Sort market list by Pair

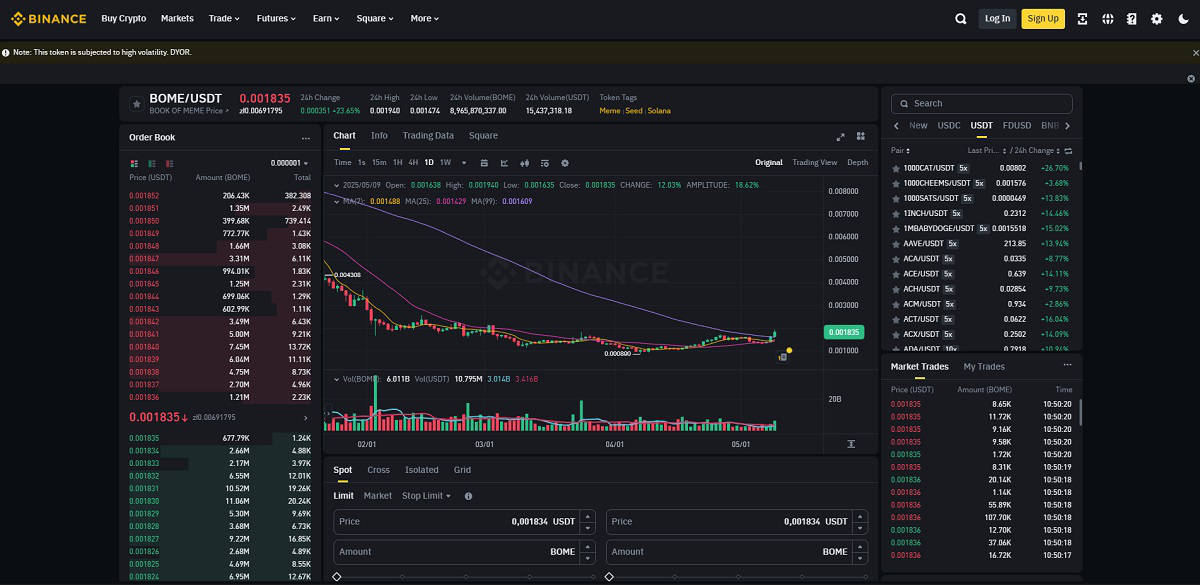pyautogui.click(x=900, y=151)
